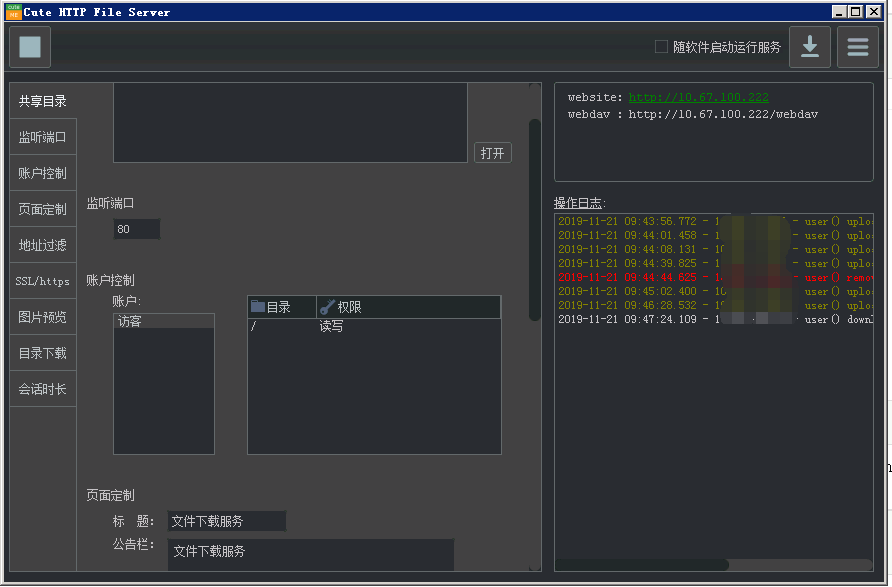The image size is (892, 587).
Task: Open the download panel via top-right download icon
Action: [x=810, y=47]
